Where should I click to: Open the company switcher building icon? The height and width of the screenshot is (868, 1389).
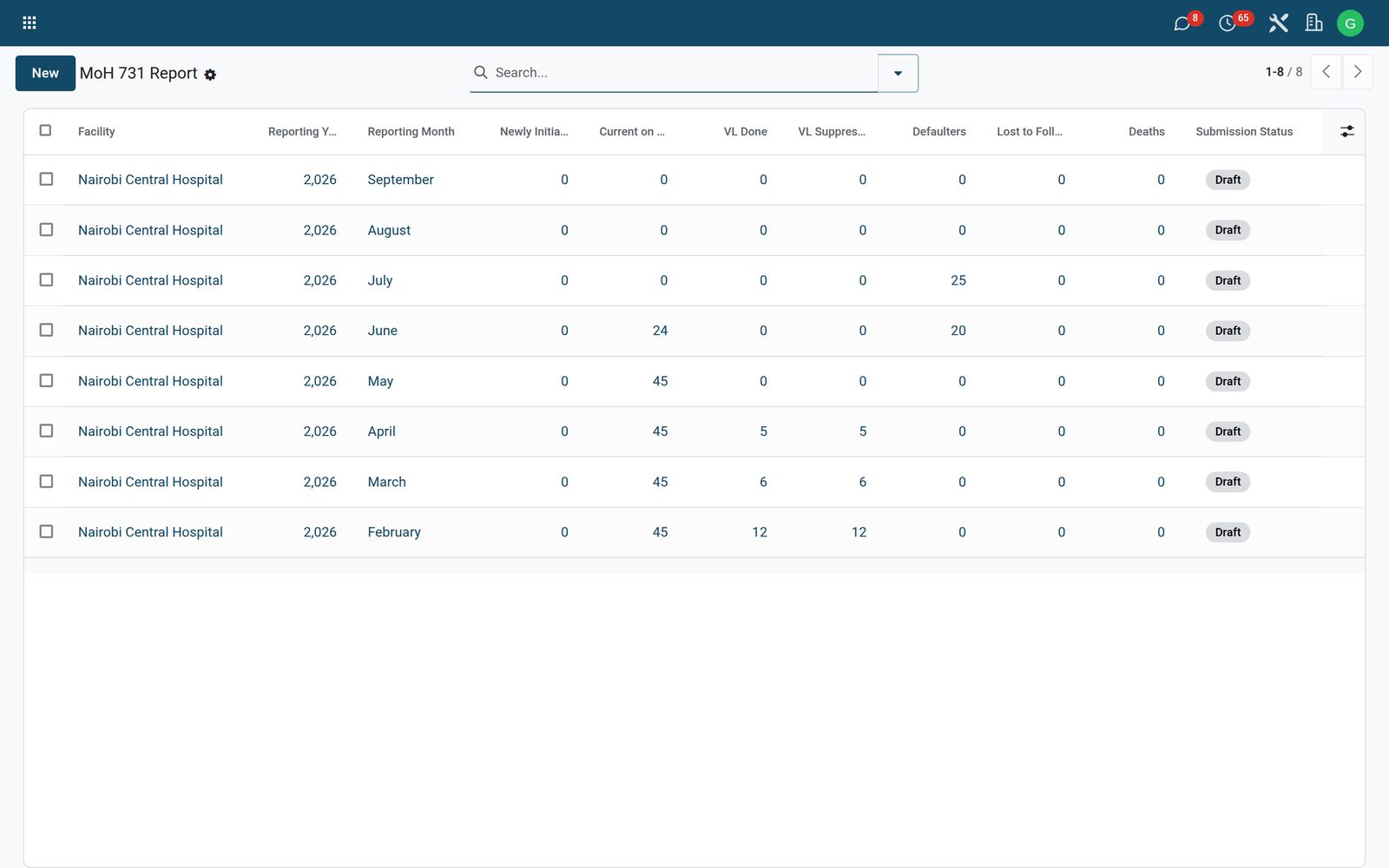(x=1313, y=23)
